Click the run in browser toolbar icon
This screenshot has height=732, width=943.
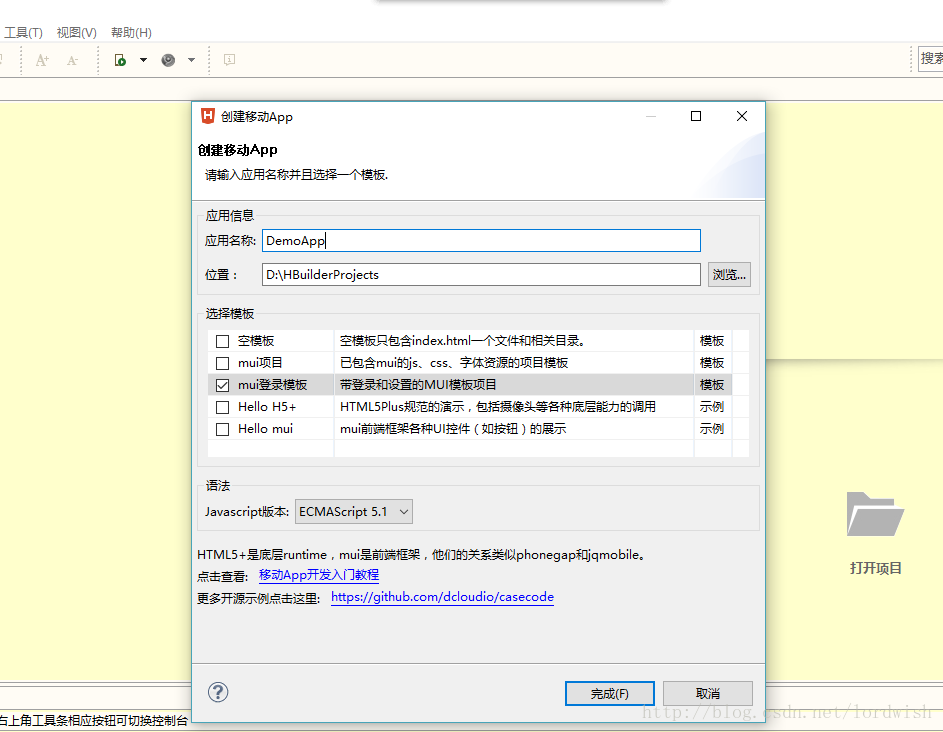point(120,60)
